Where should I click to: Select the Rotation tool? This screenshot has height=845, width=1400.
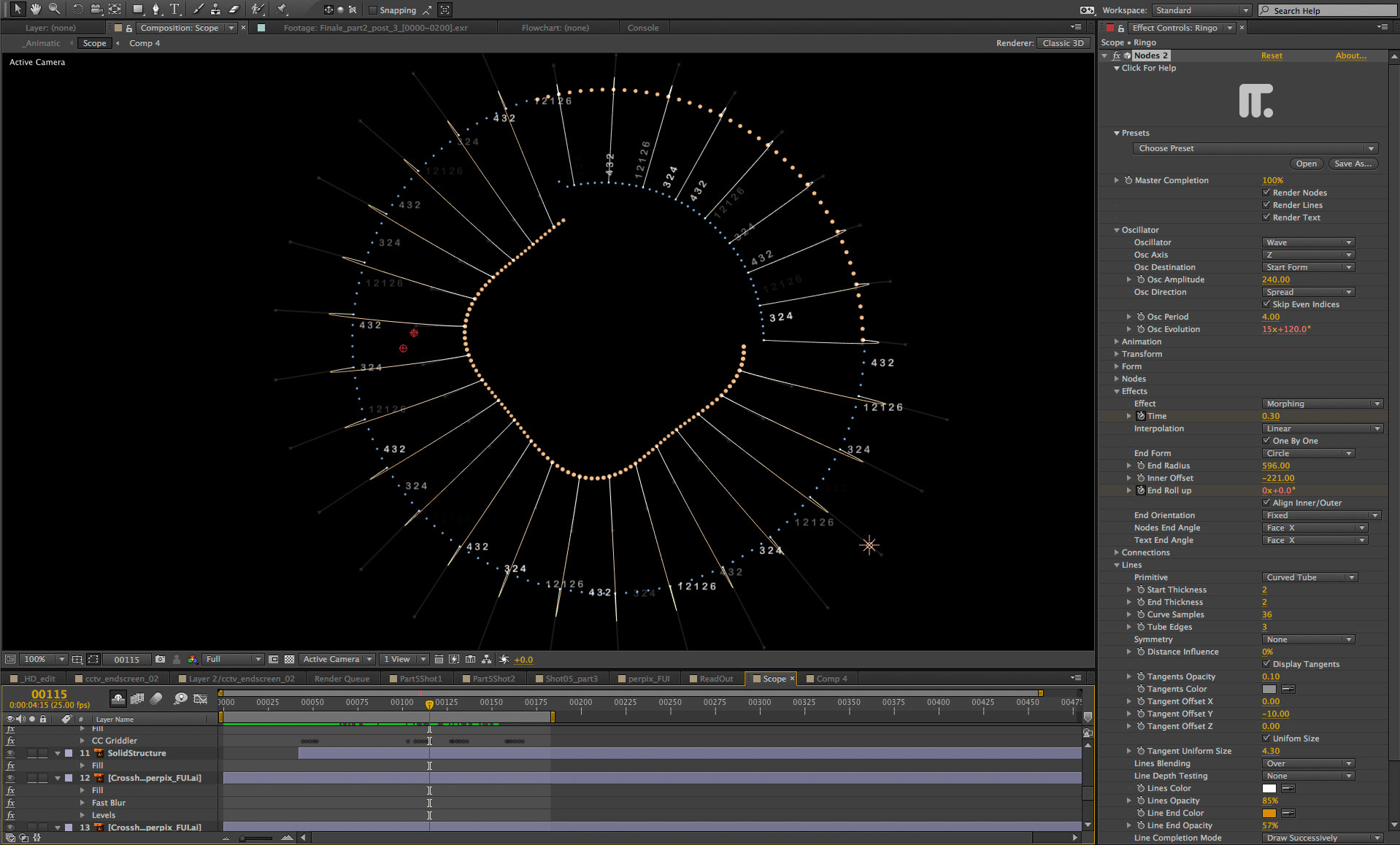pyautogui.click(x=78, y=9)
